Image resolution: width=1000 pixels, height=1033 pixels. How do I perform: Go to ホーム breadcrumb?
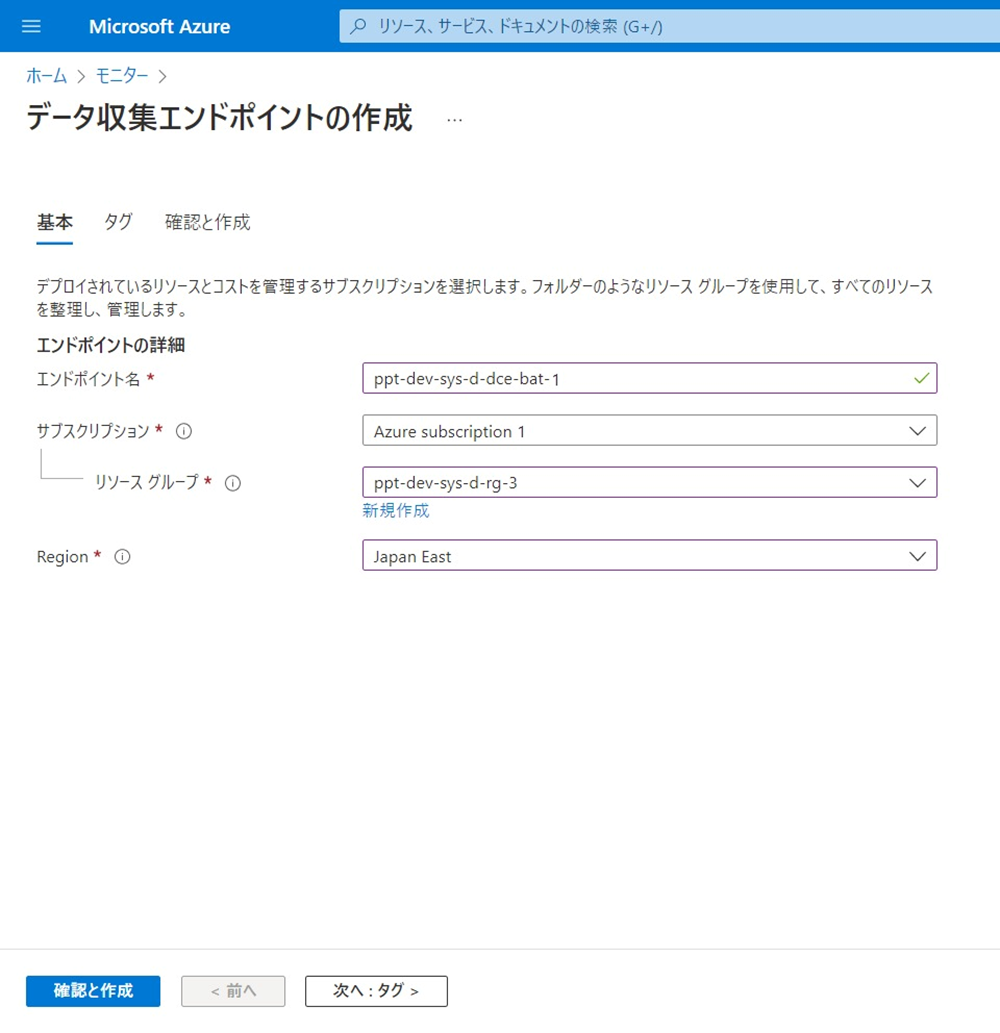click(46, 76)
